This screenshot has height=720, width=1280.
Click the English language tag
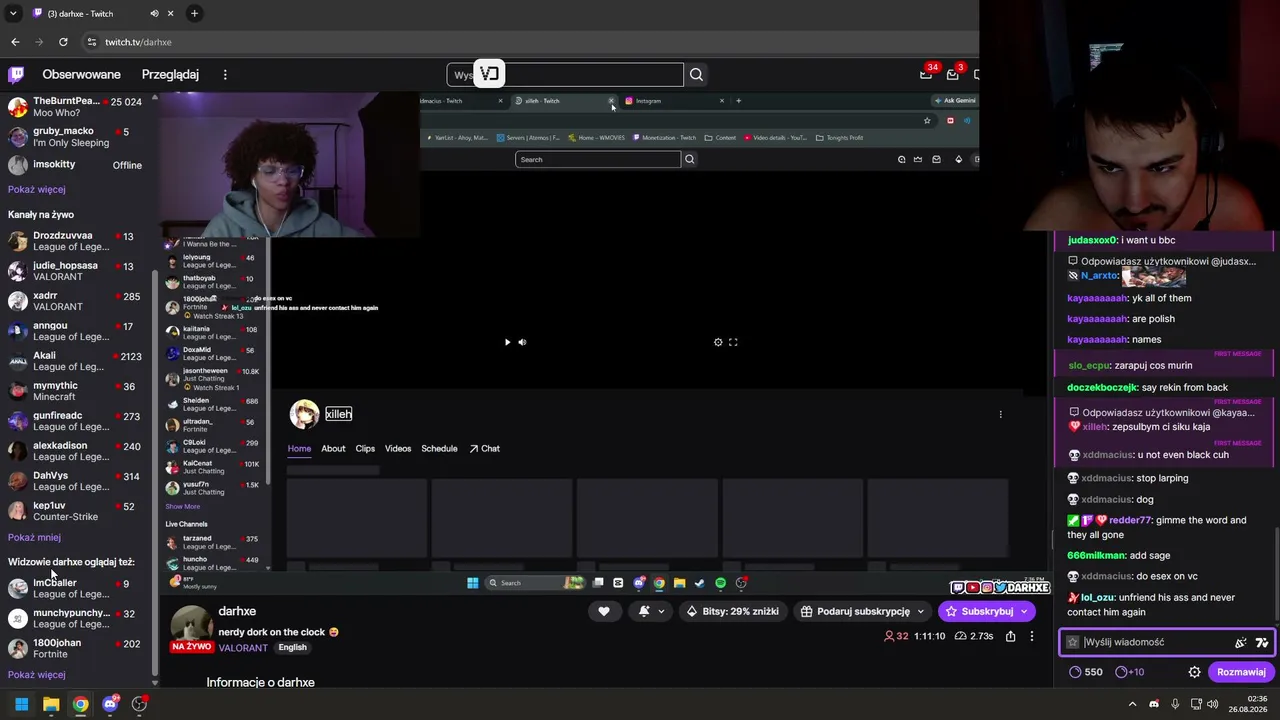point(292,647)
